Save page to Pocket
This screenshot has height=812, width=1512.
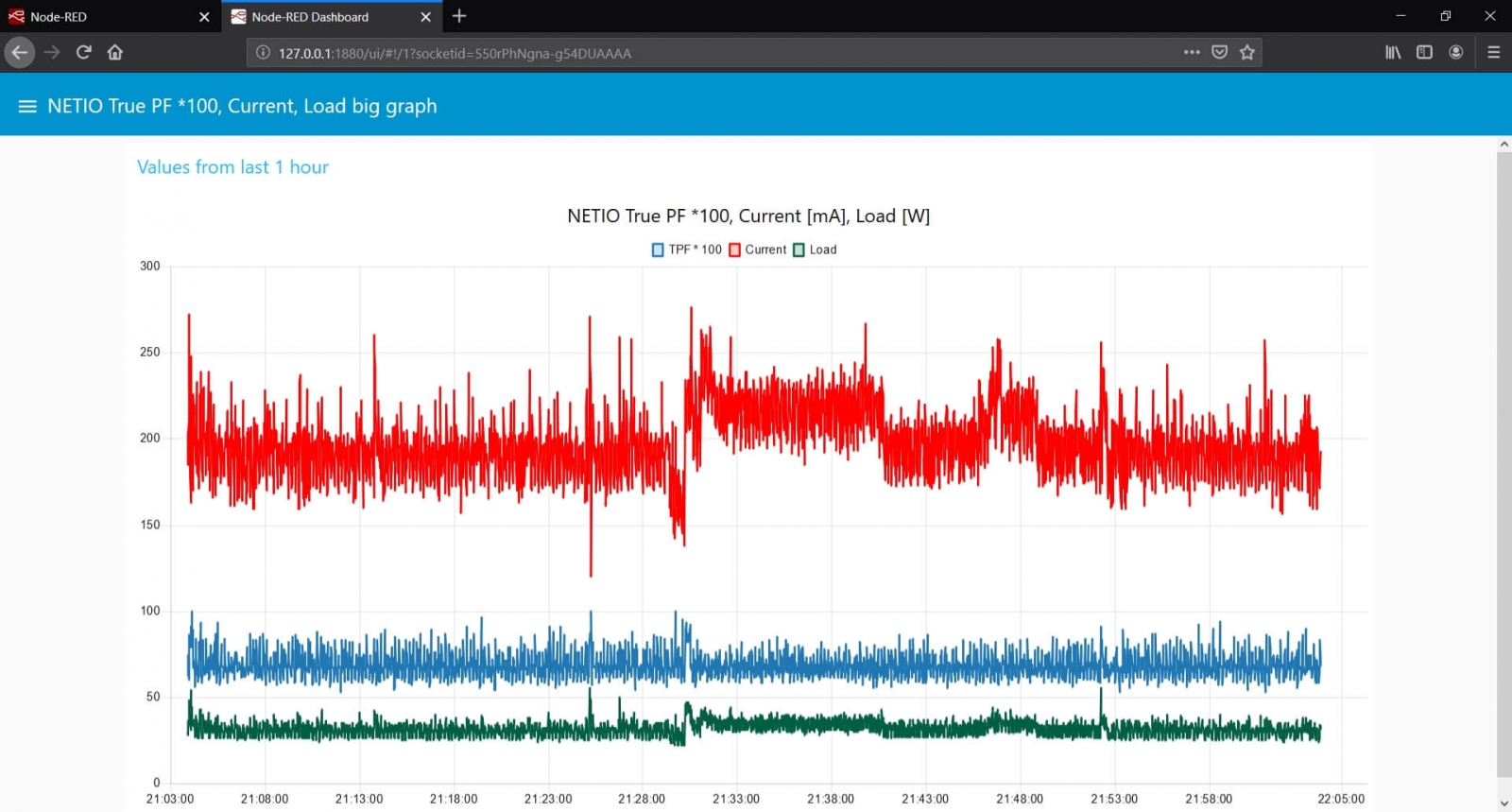(x=1220, y=52)
